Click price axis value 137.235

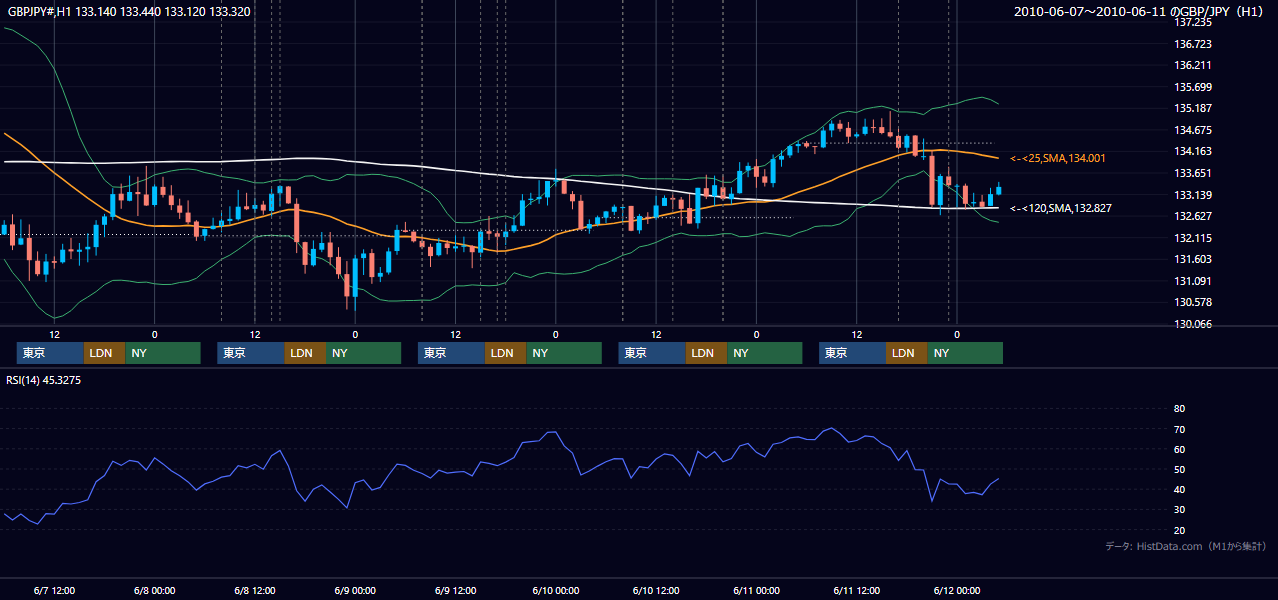(x=1193, y=22)
